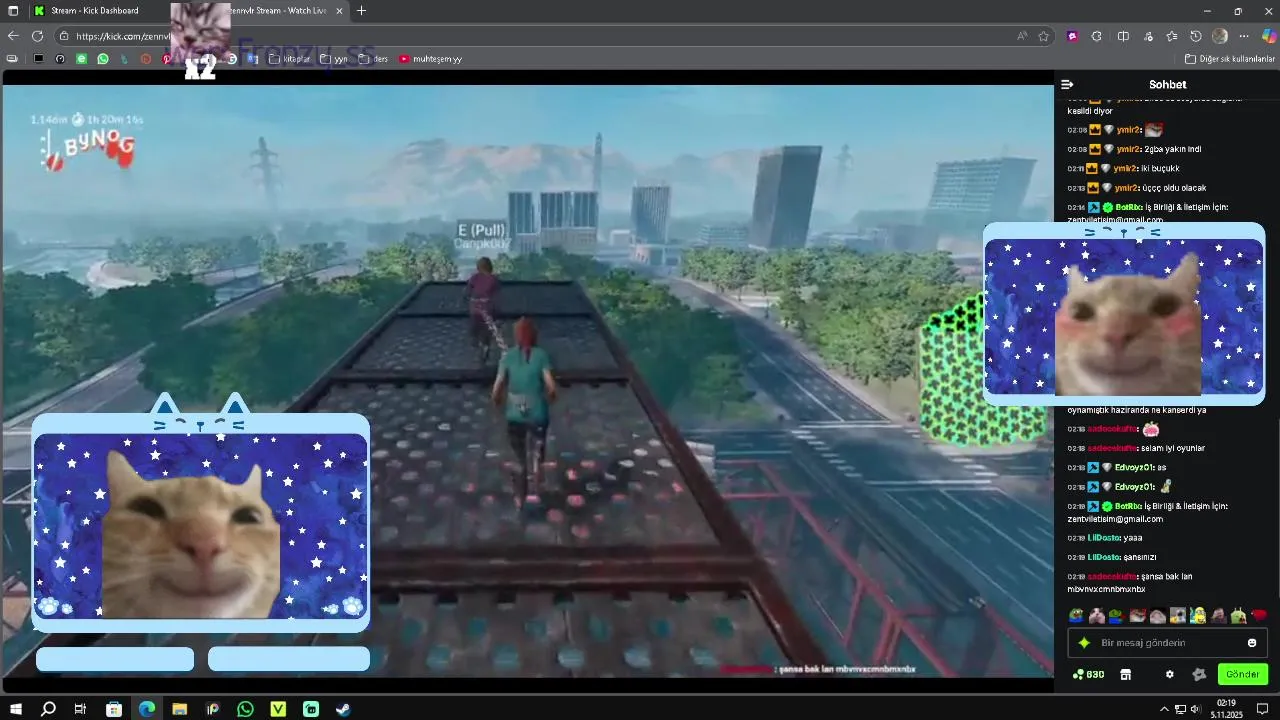
Task: Click the 630 channel points balance
Action: tap(1088, 675)
